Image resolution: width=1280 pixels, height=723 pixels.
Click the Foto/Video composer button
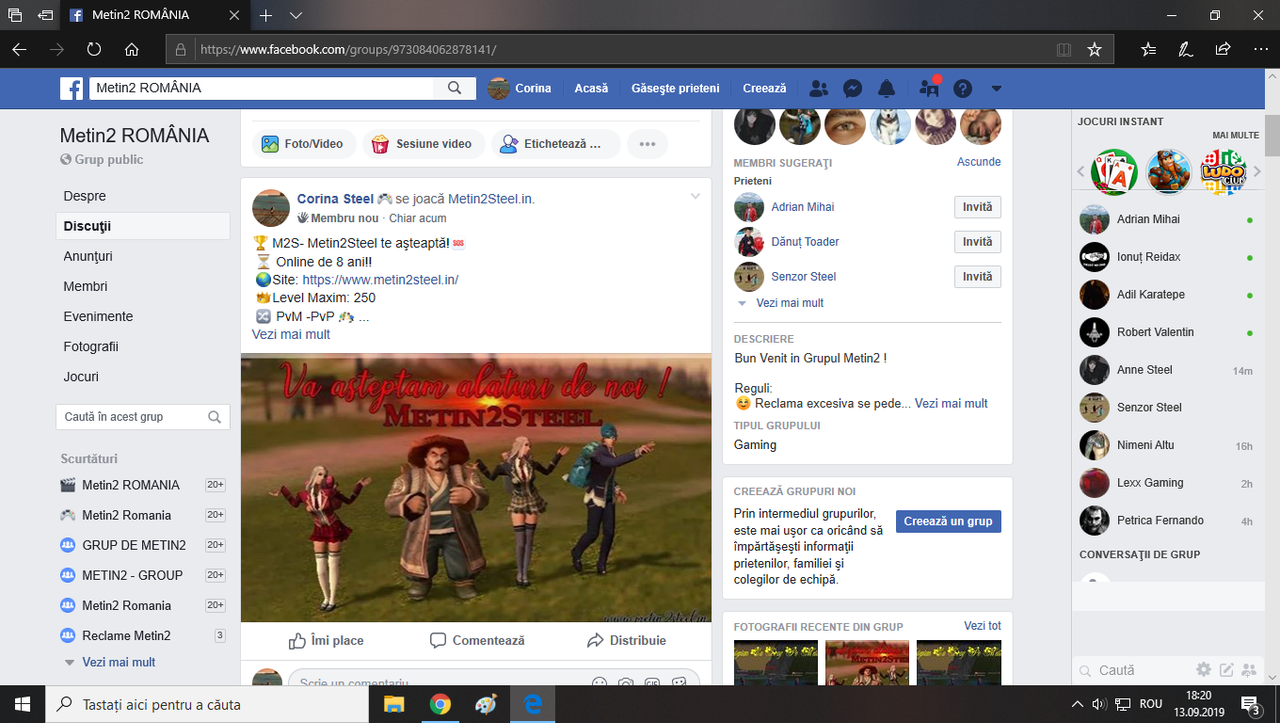[302, 144]
